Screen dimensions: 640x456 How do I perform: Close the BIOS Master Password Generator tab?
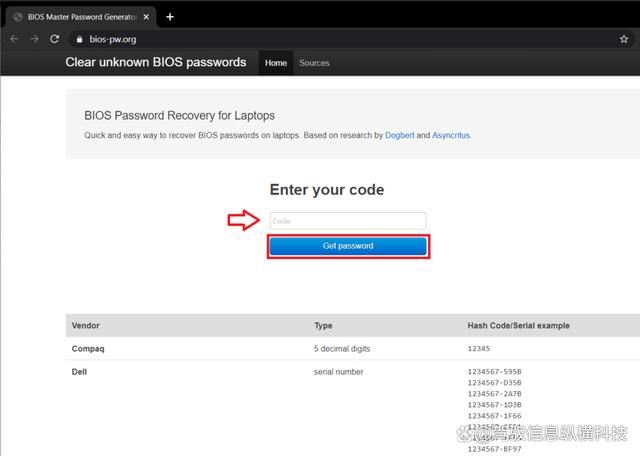pos(146,17)
